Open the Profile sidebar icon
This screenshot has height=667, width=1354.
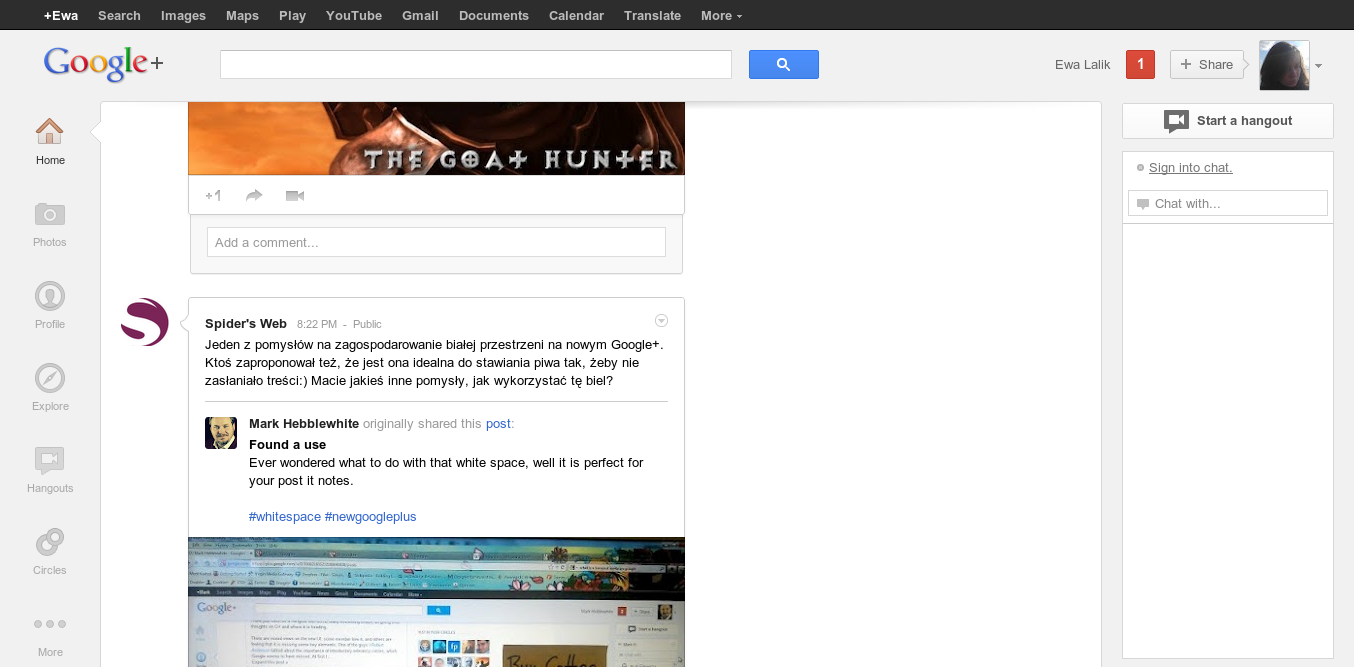[x=50, y=295]
